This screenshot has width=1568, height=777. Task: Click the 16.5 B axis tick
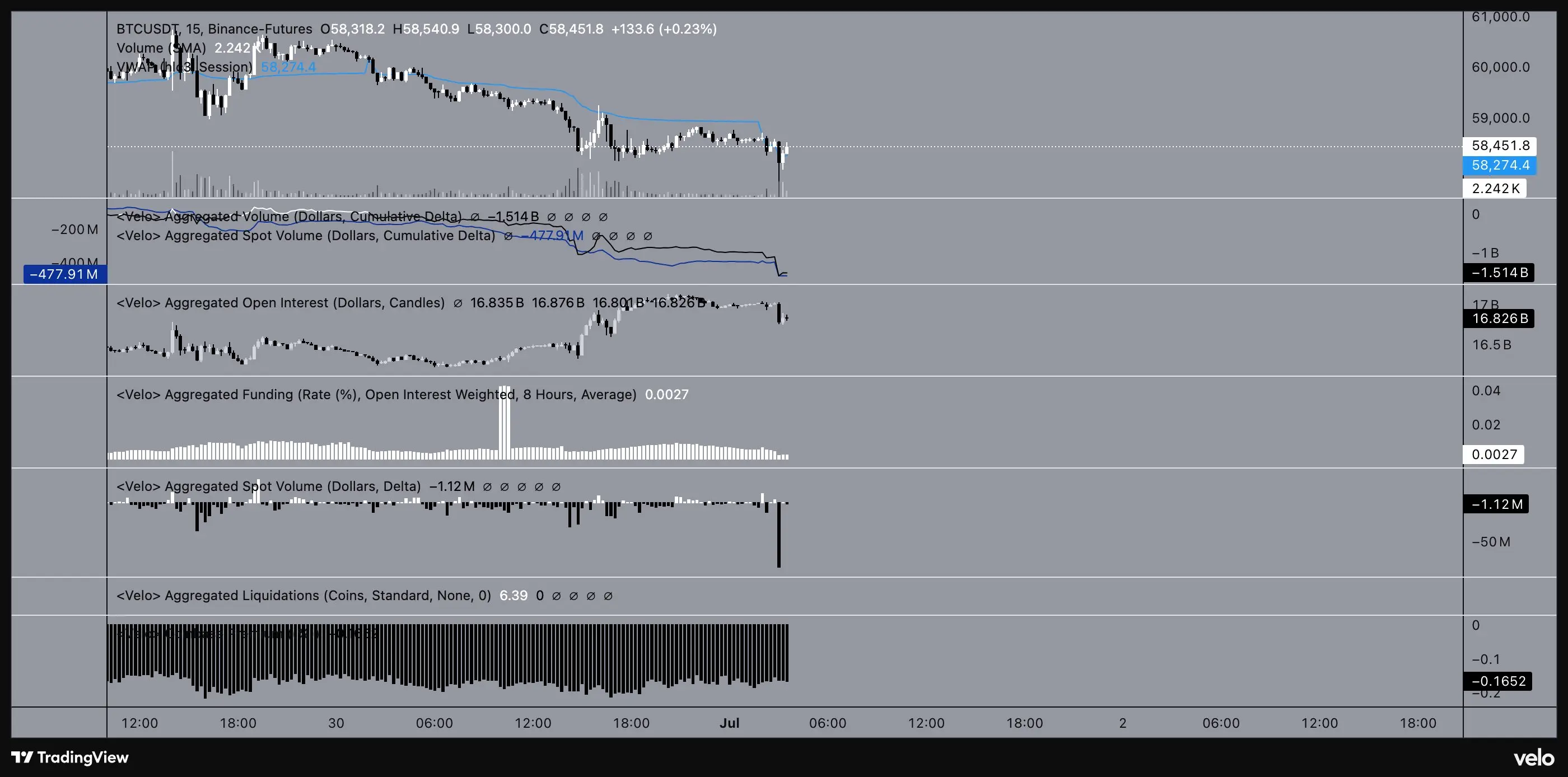[1491, 345]
